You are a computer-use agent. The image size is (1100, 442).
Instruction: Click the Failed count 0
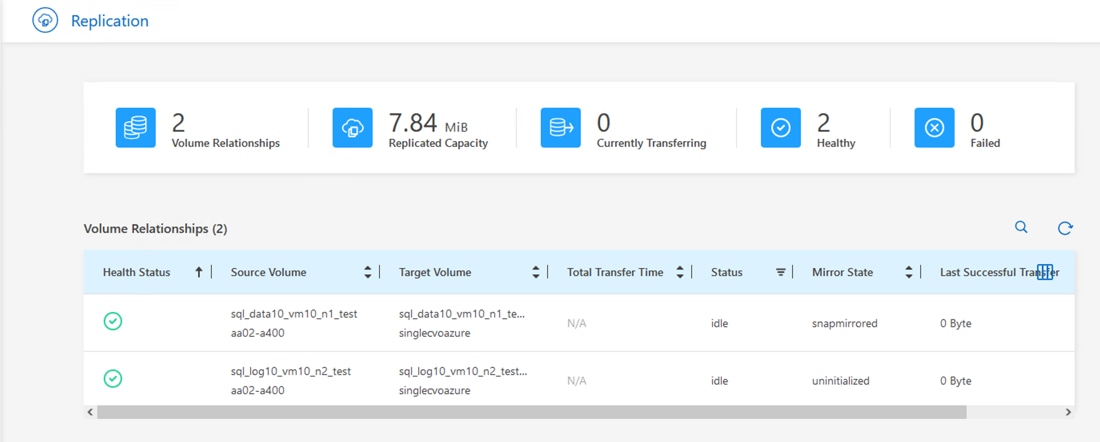point(977,123)
